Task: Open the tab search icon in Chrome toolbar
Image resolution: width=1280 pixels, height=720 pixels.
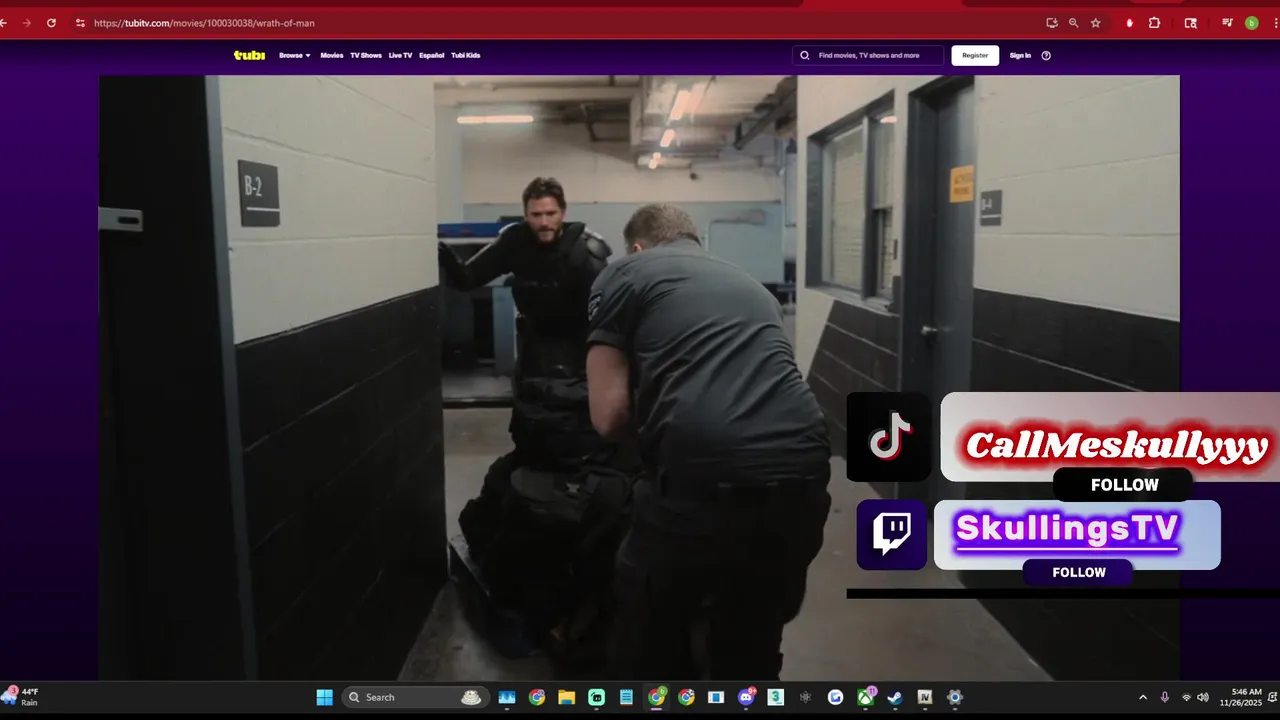Action: coord(1191,23)
